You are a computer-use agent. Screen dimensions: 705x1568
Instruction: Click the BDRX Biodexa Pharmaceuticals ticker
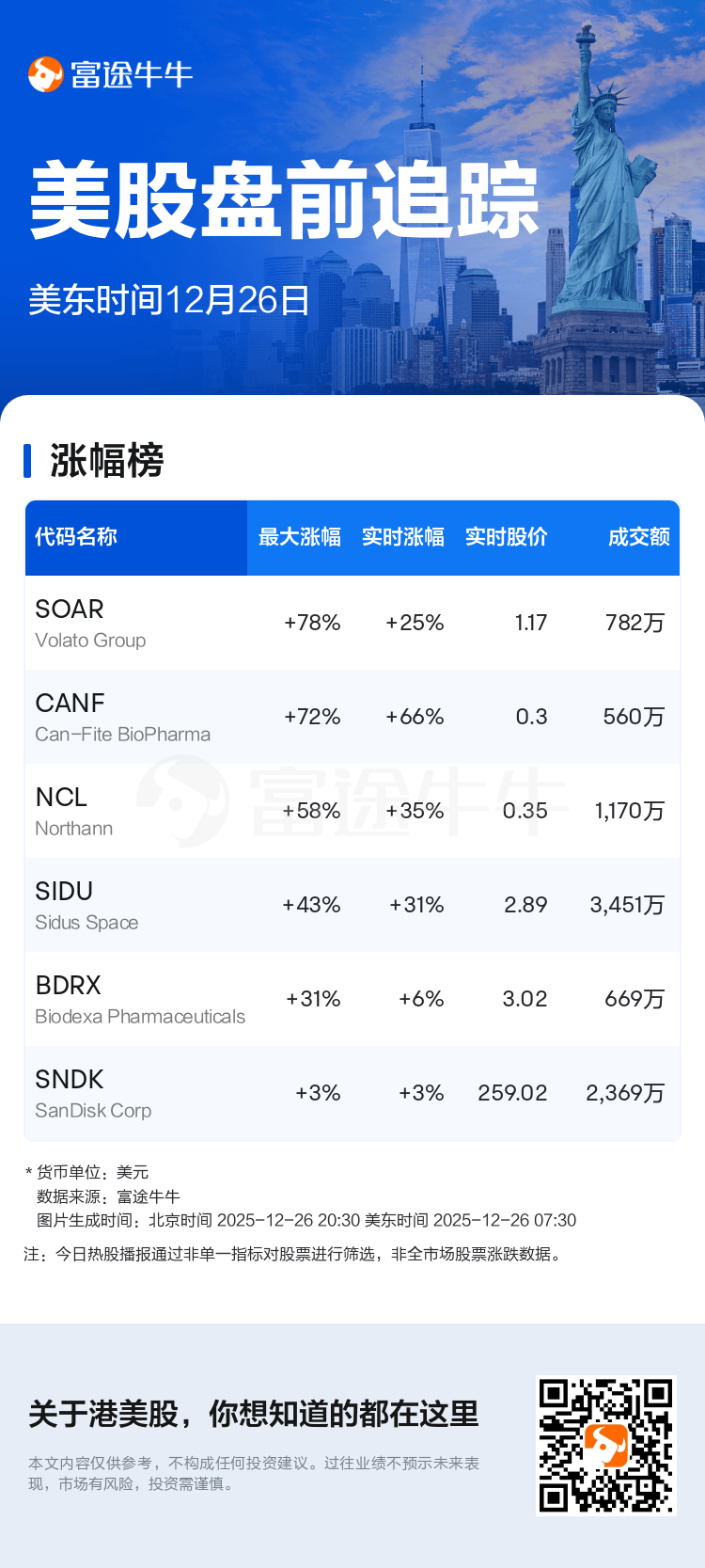pos(139,999)
